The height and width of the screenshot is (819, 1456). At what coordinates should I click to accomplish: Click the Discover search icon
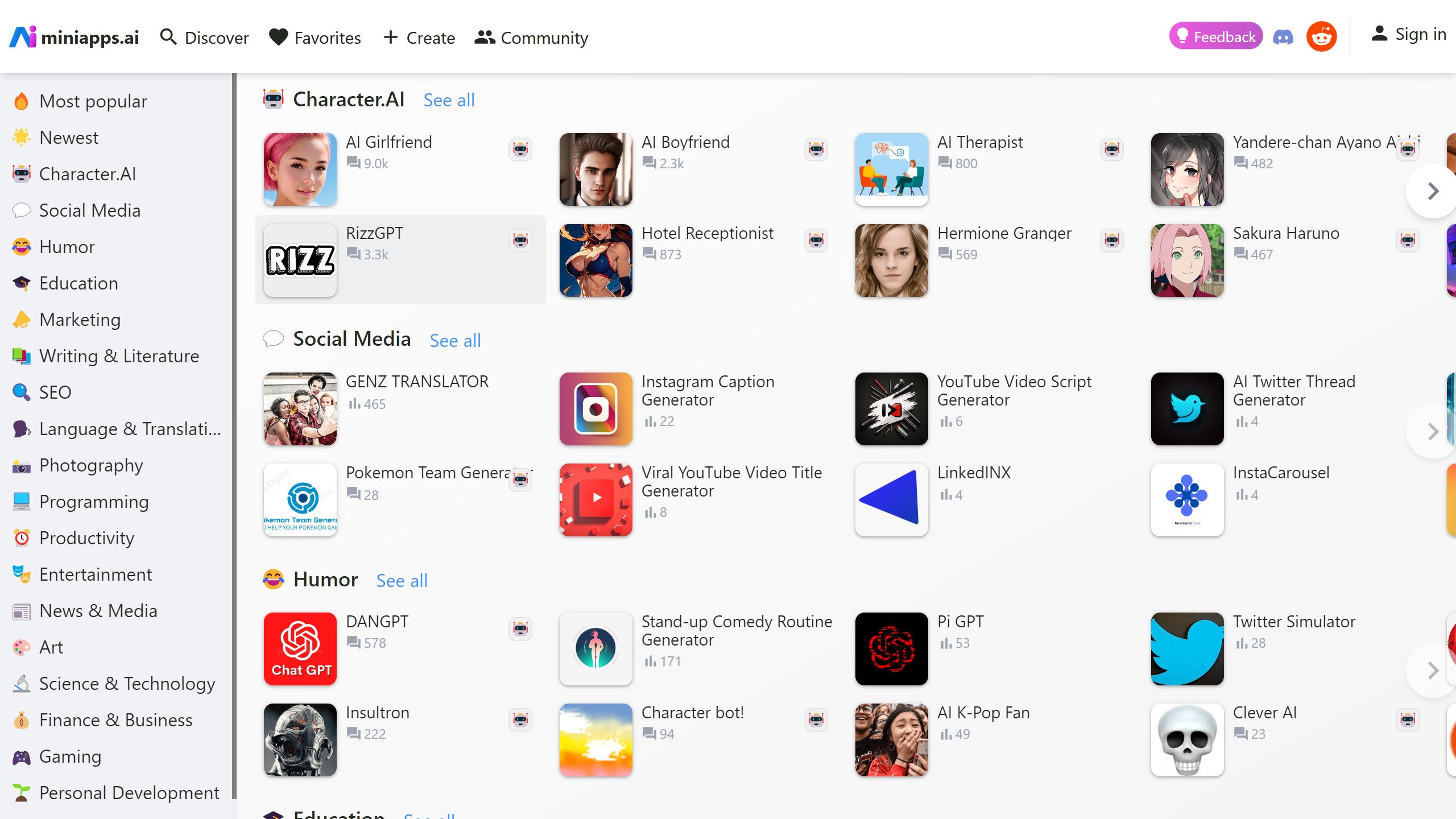[168, 38]
